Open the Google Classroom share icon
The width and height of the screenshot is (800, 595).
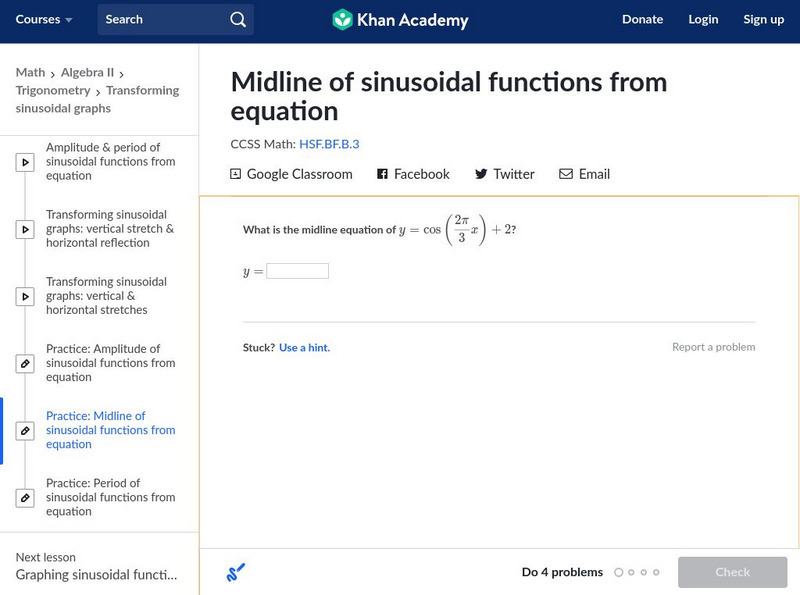click(x=237, y=174)
